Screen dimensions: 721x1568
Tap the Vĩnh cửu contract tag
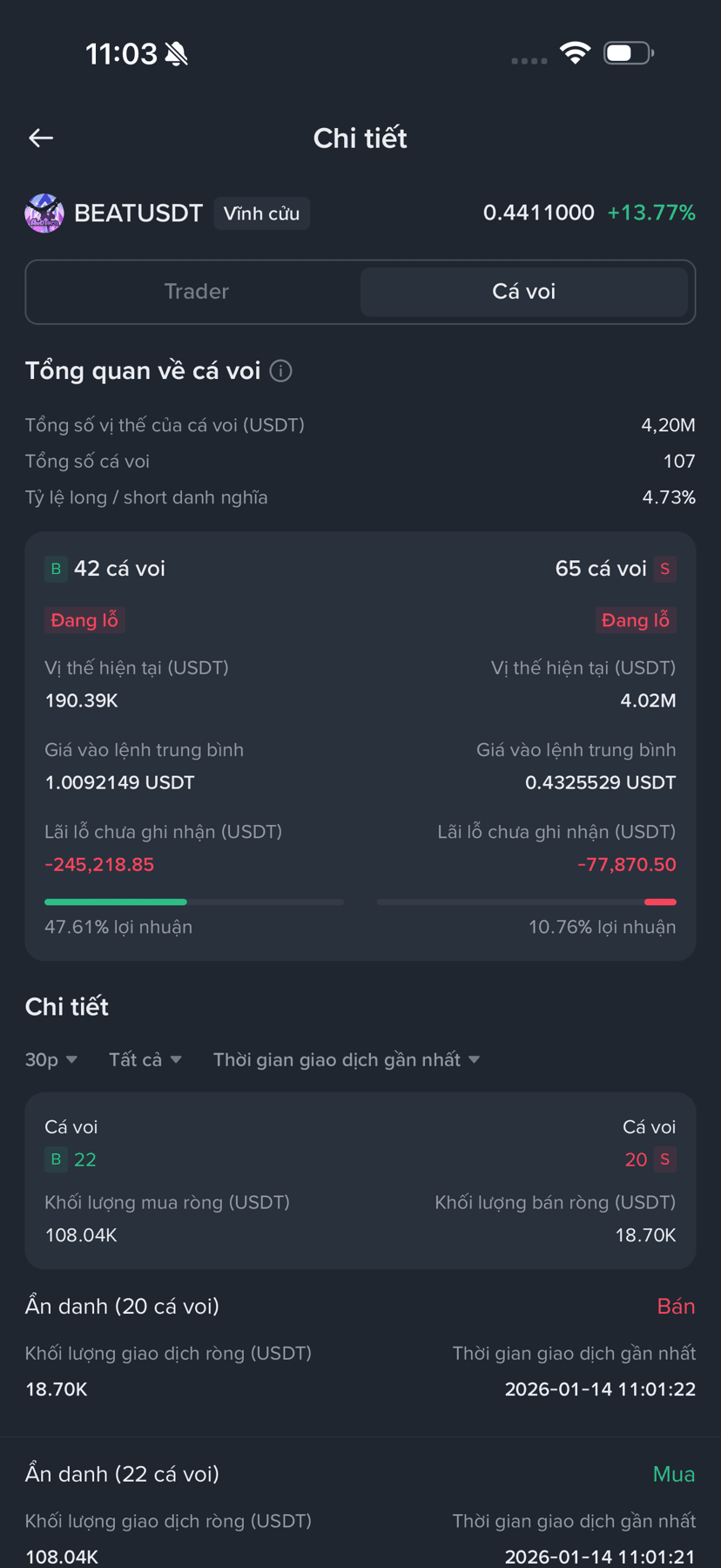(261, 213)
